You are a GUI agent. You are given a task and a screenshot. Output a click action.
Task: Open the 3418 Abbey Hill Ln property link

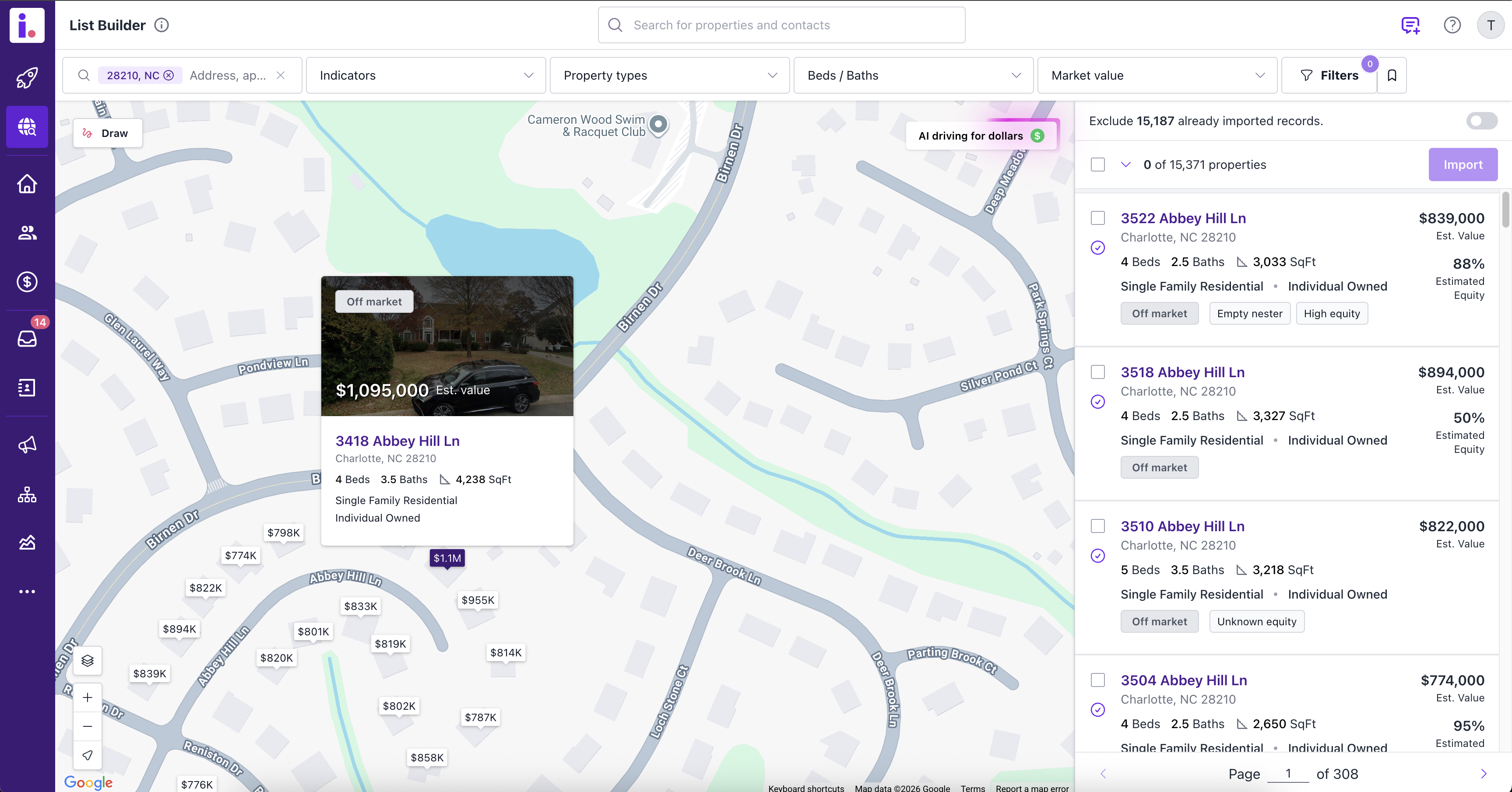(x=397, y=441)
